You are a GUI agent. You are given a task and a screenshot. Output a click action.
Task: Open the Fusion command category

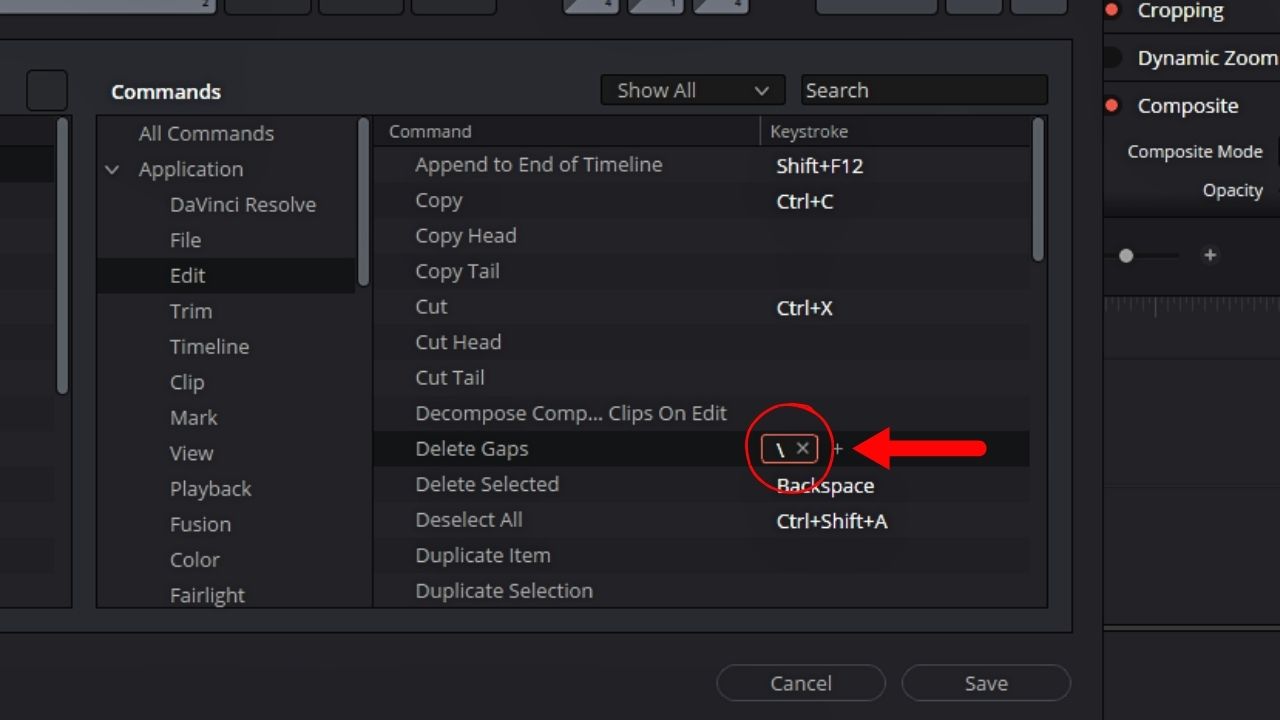[200, 524]
